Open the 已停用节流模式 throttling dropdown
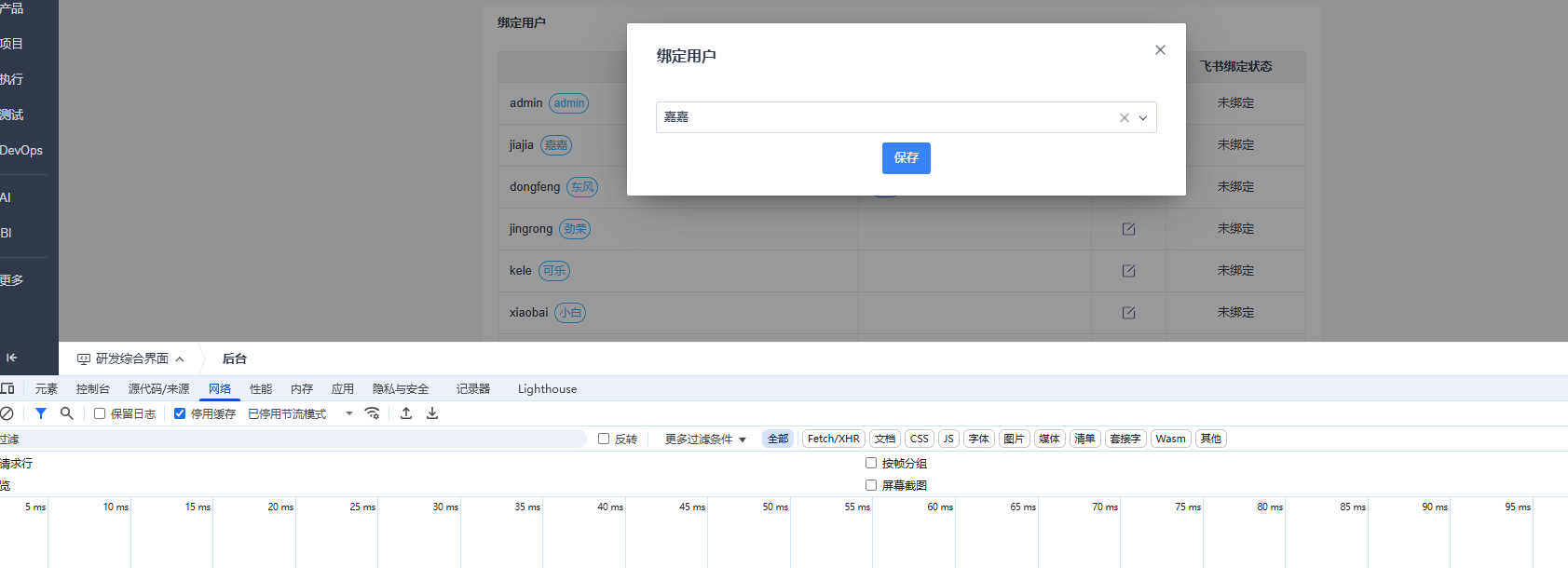 [300, 413]
